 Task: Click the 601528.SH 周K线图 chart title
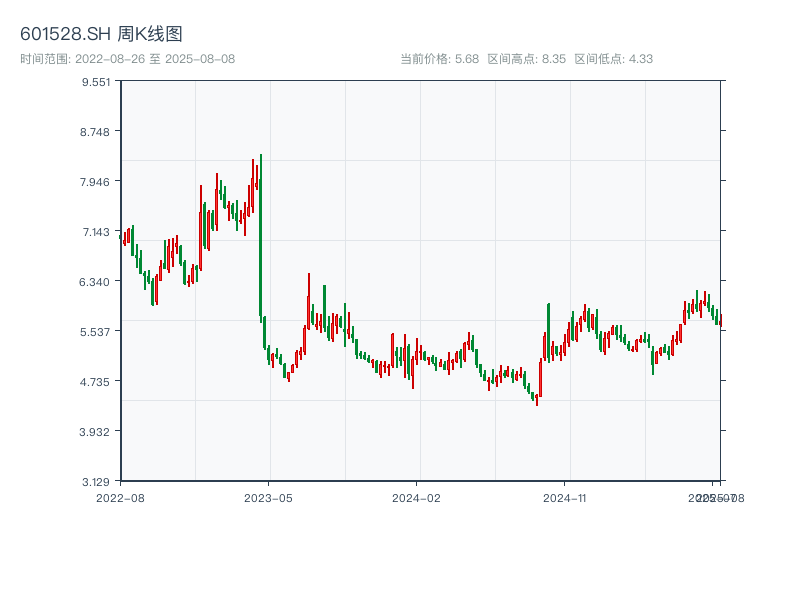101,35
